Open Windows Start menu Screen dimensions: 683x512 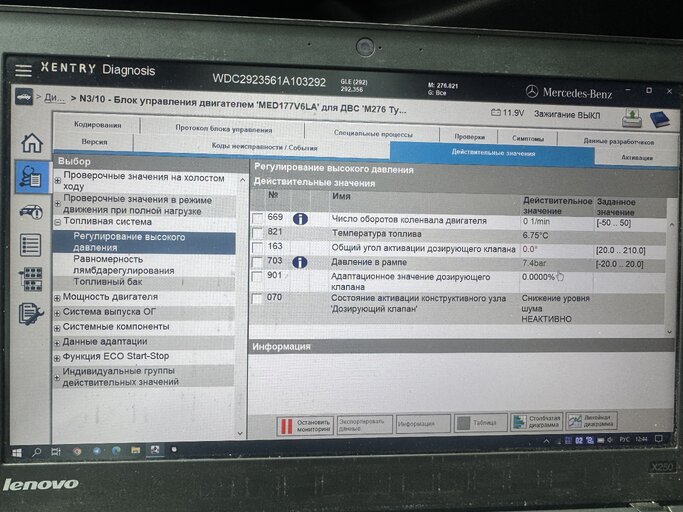(17, 452)
